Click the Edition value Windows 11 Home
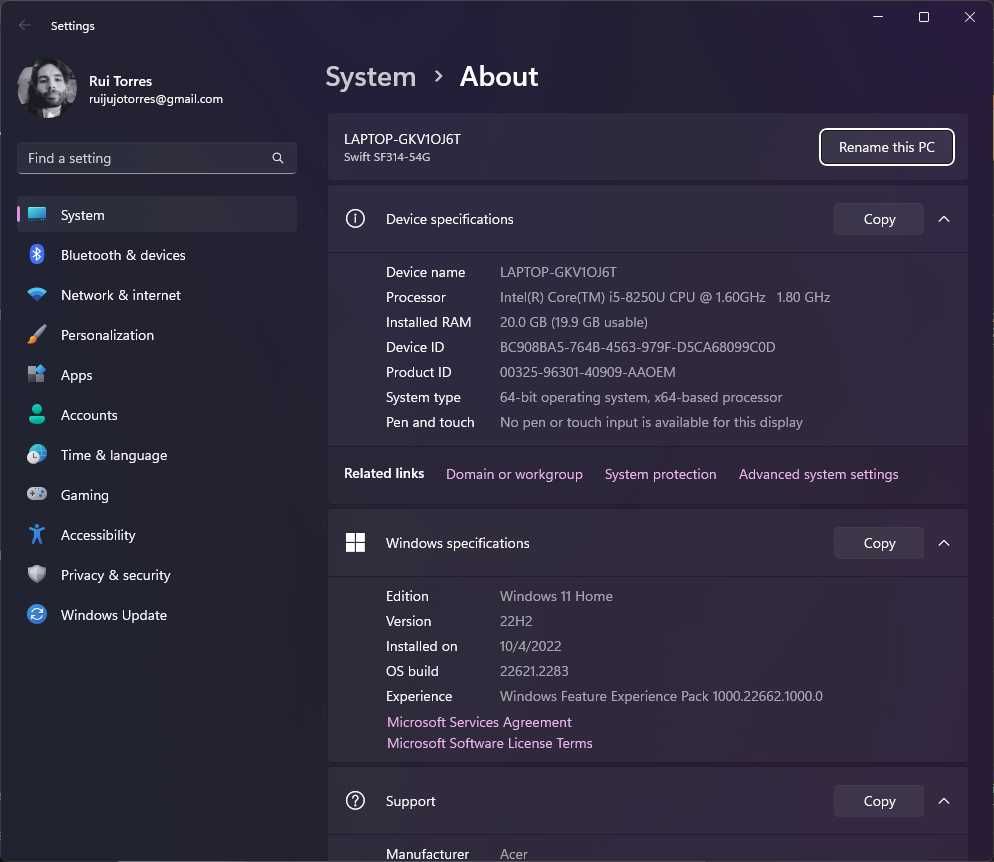 556,595
